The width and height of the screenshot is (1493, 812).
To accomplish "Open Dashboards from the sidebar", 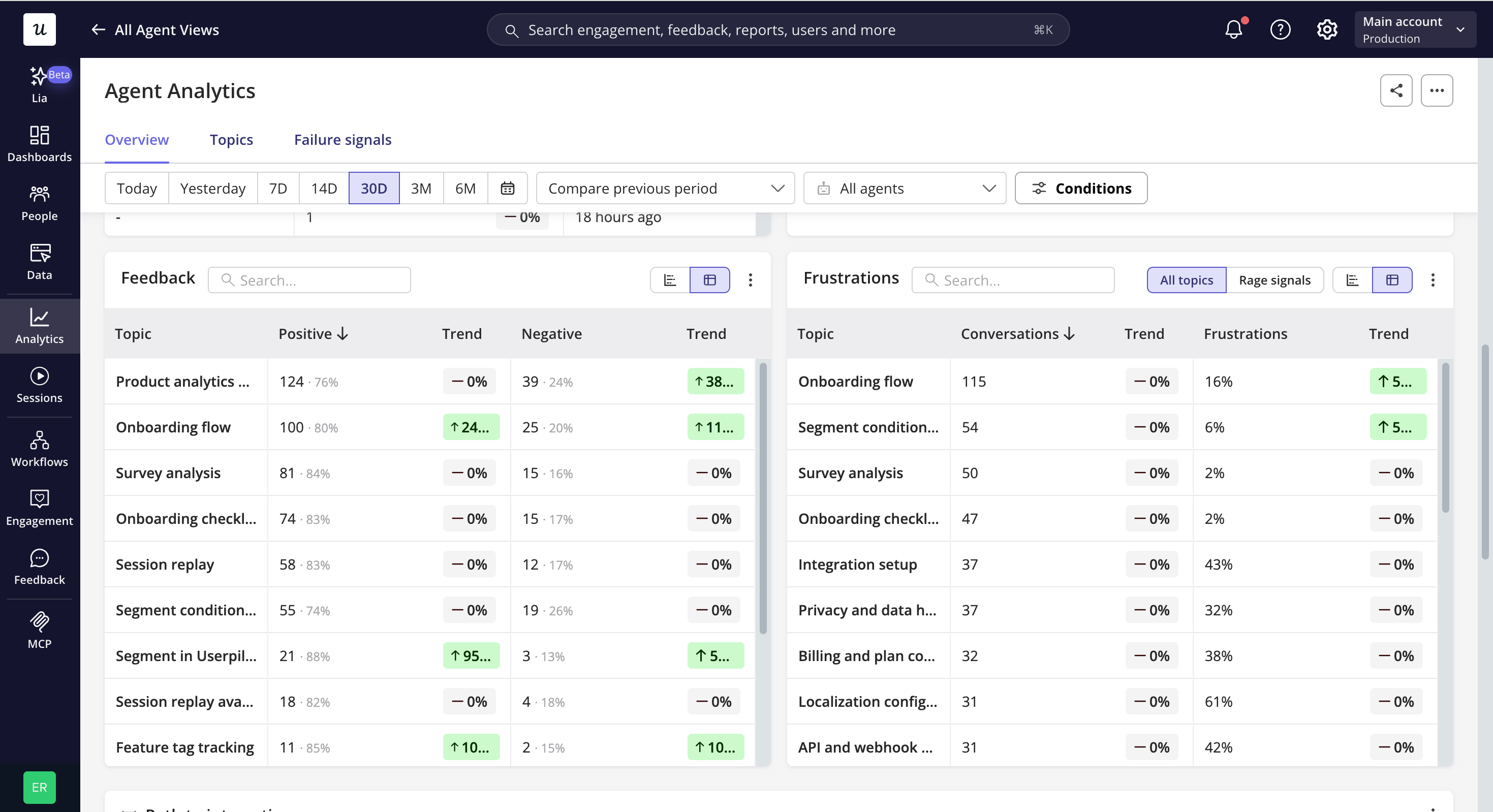I will pyautogui.click(x=40, y=144).
